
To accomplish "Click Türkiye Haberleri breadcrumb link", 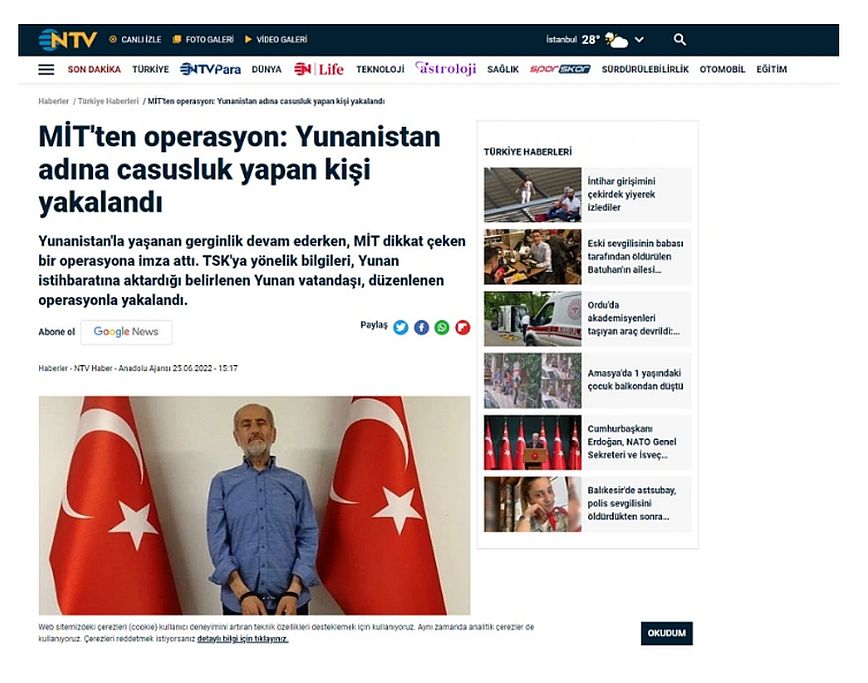I will (x=108, y=101).
